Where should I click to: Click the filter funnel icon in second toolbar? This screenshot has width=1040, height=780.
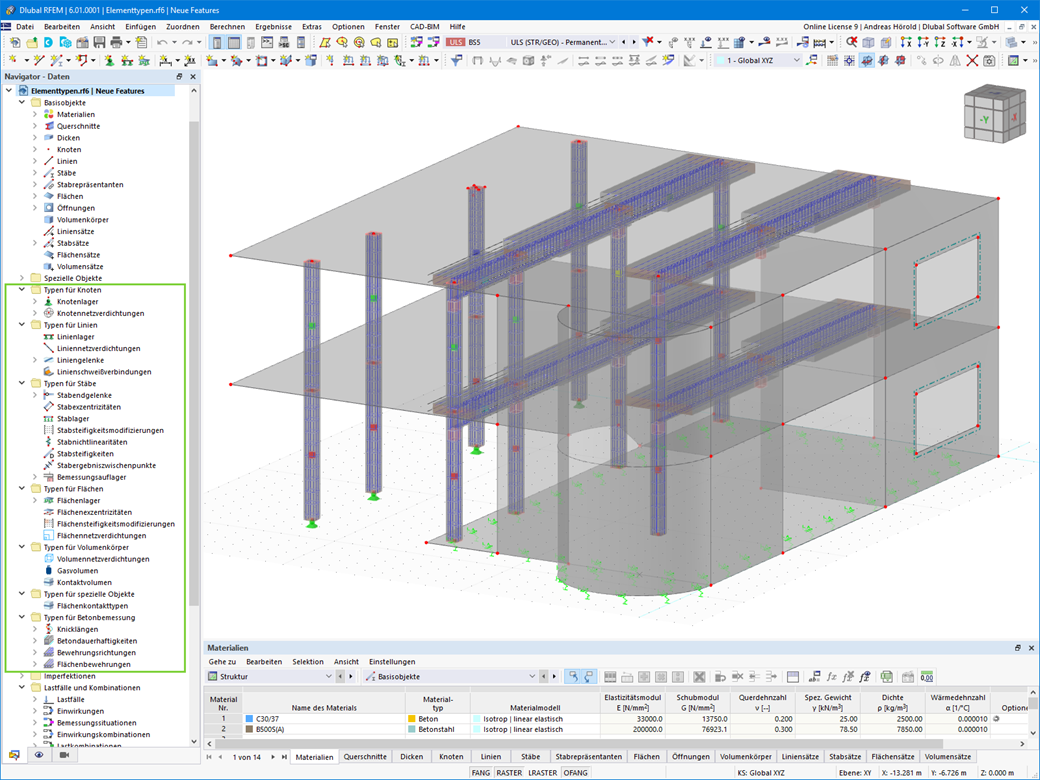456,60
